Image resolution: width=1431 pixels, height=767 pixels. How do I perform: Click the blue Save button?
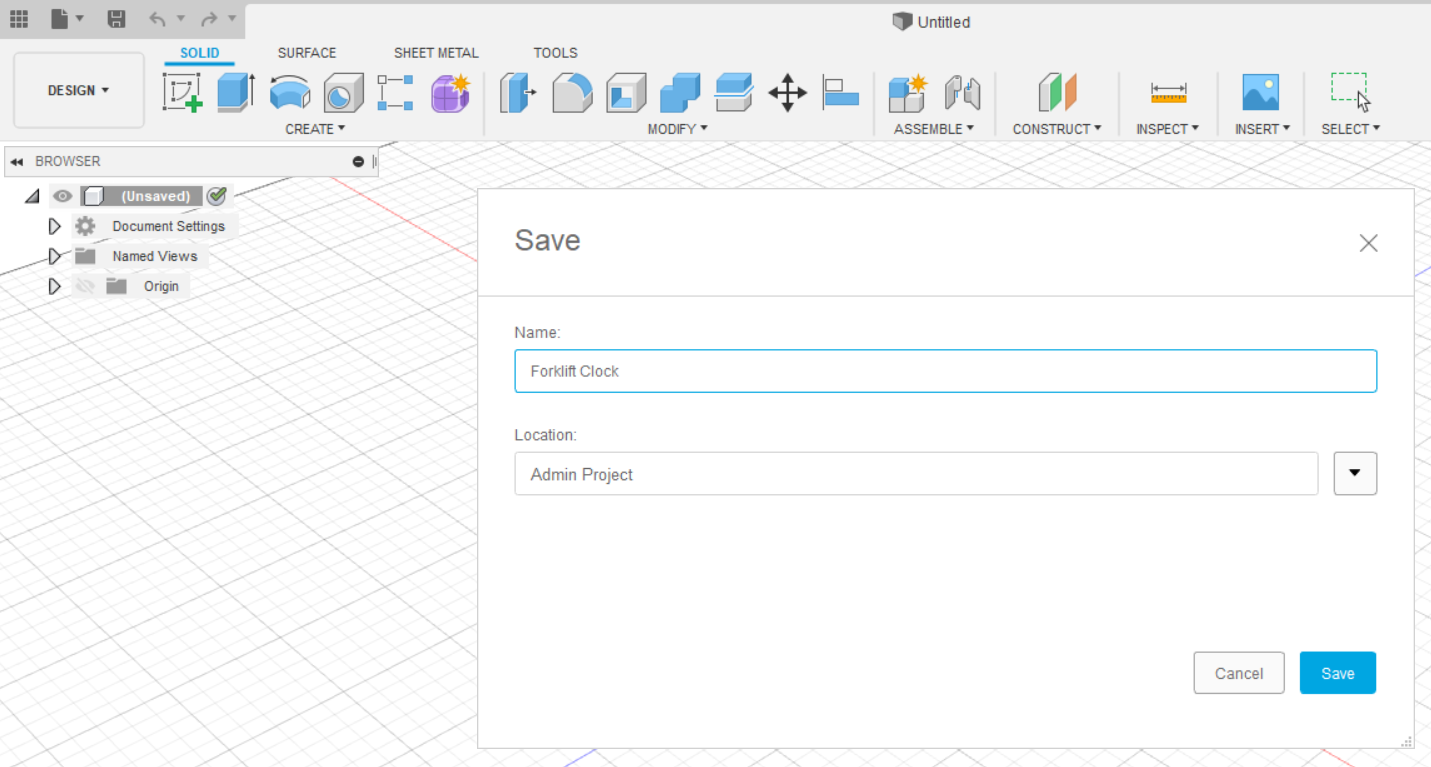pos(1338,673)
